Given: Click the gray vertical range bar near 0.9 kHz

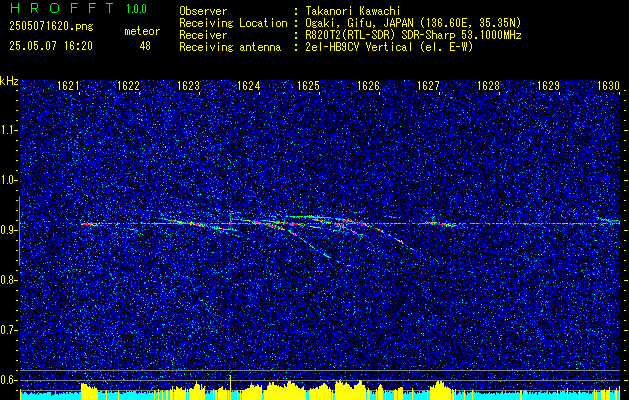Looking at the screenshot, I should [19, 231].
